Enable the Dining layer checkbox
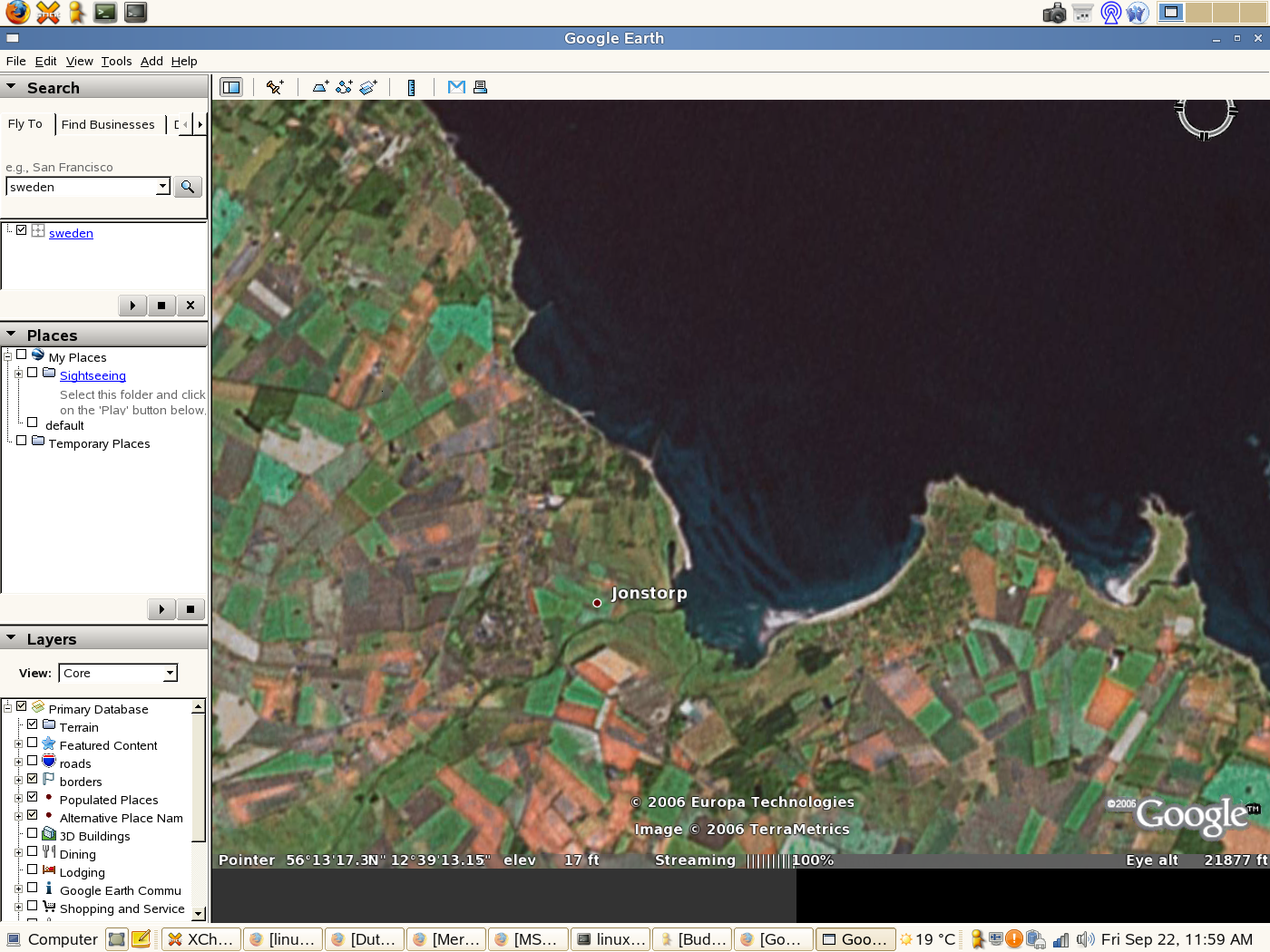The image size is (1270, 952). [x=33, y=851]
